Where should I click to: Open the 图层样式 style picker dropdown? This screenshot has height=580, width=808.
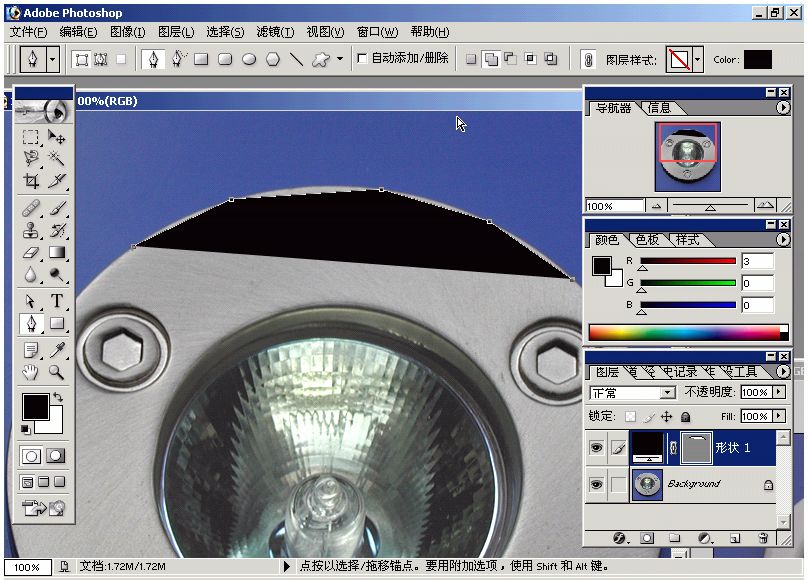tap(697, 59)
